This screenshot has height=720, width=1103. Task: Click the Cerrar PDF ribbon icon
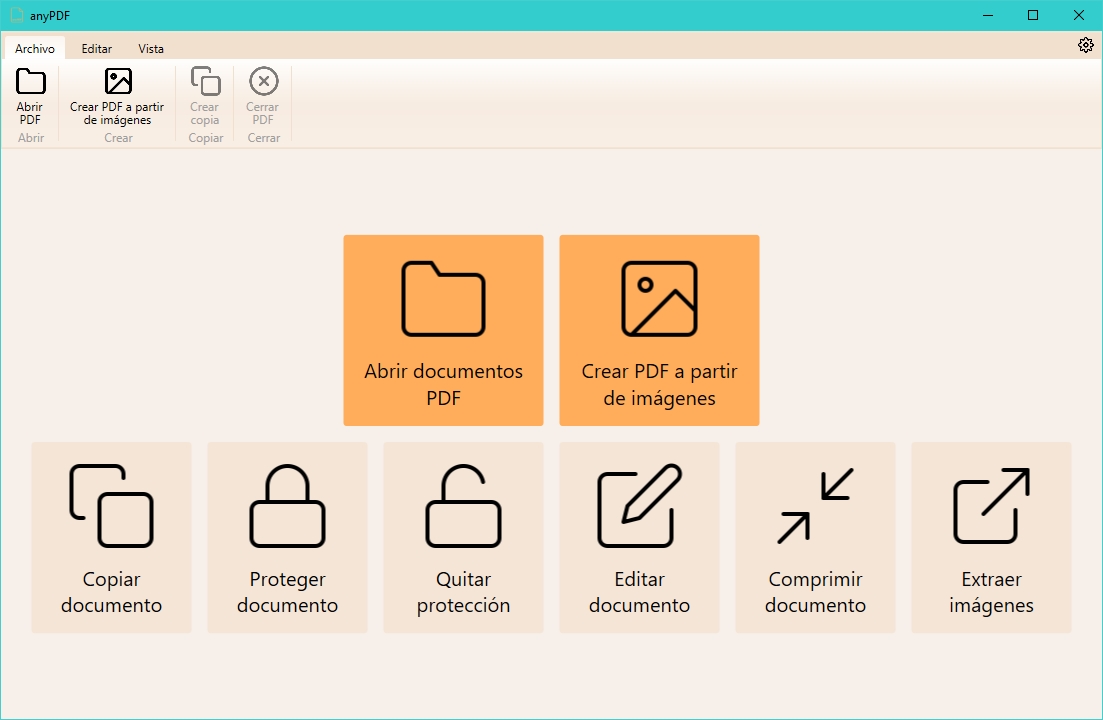[264, 82]
